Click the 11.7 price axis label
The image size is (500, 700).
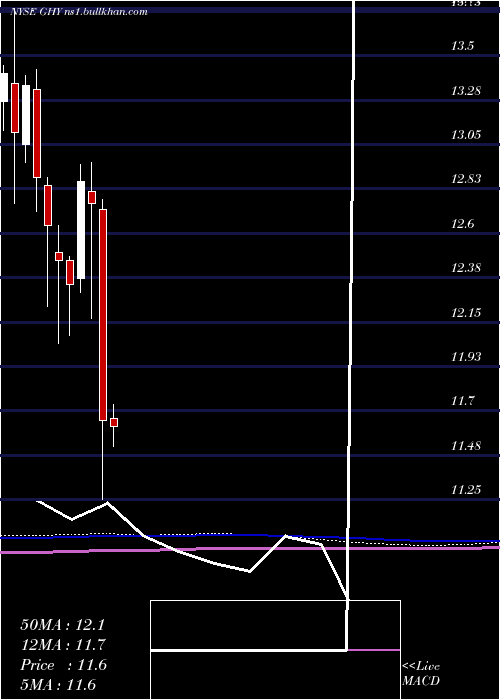pyautogui.click(x=462, y=400)
